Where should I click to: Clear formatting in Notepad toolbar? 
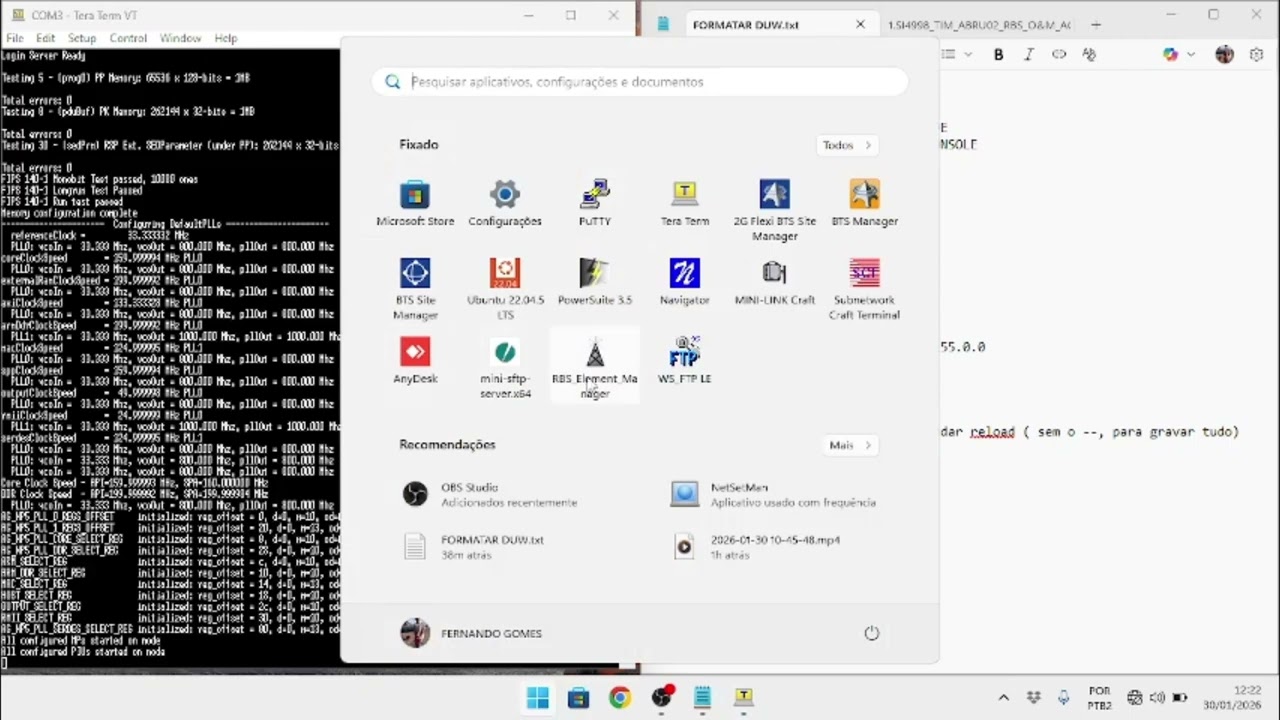pos(1089,55)
